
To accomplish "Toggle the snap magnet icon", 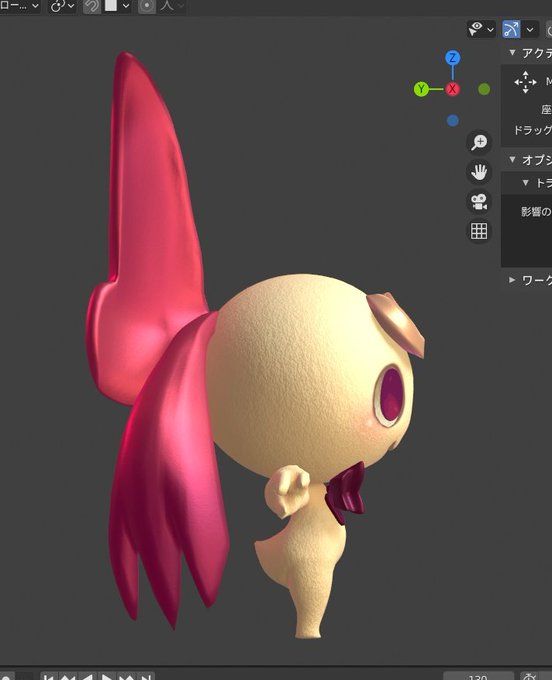I will [92, 6].
